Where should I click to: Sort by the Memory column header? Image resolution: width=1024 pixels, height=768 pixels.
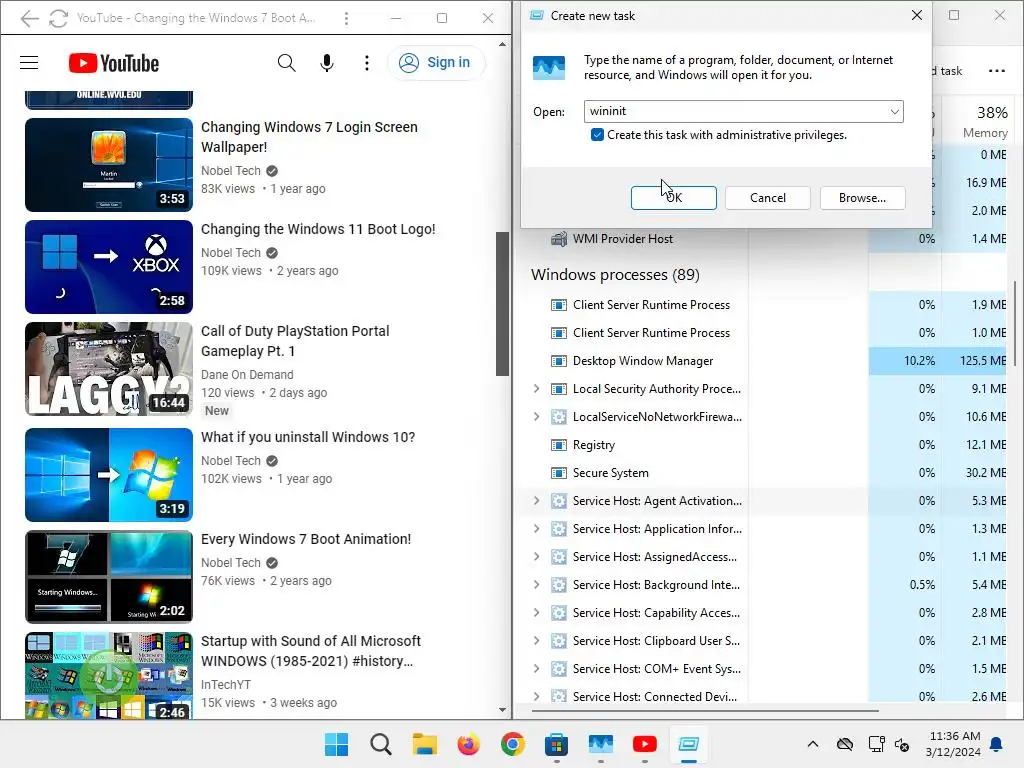[x=984, y=122]
